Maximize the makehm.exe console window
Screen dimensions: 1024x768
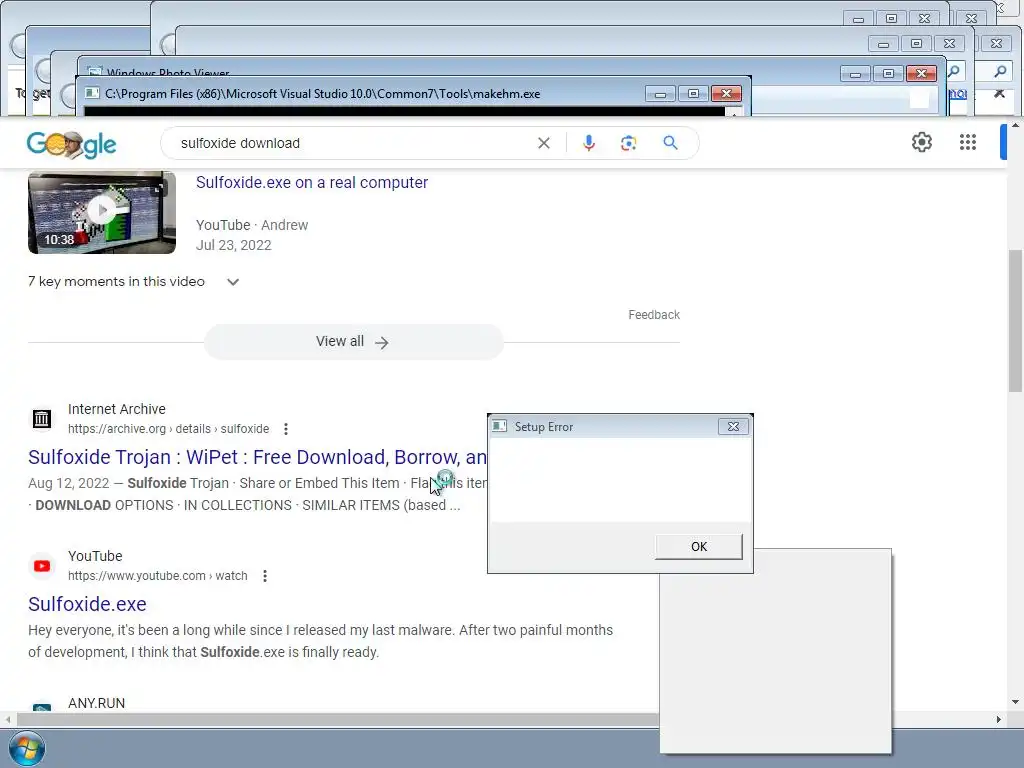(693, 93)
